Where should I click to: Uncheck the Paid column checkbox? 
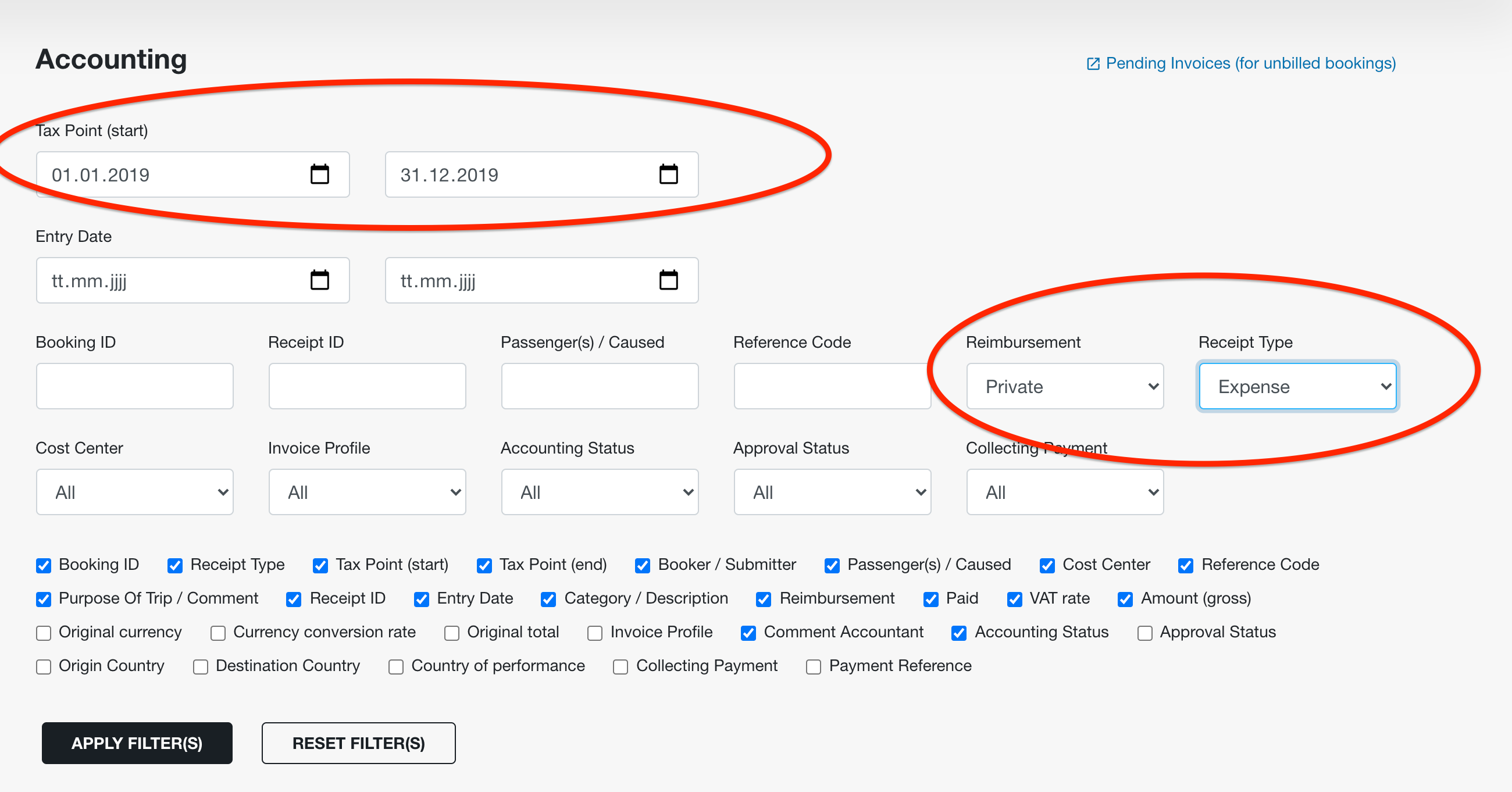(931, 600)
